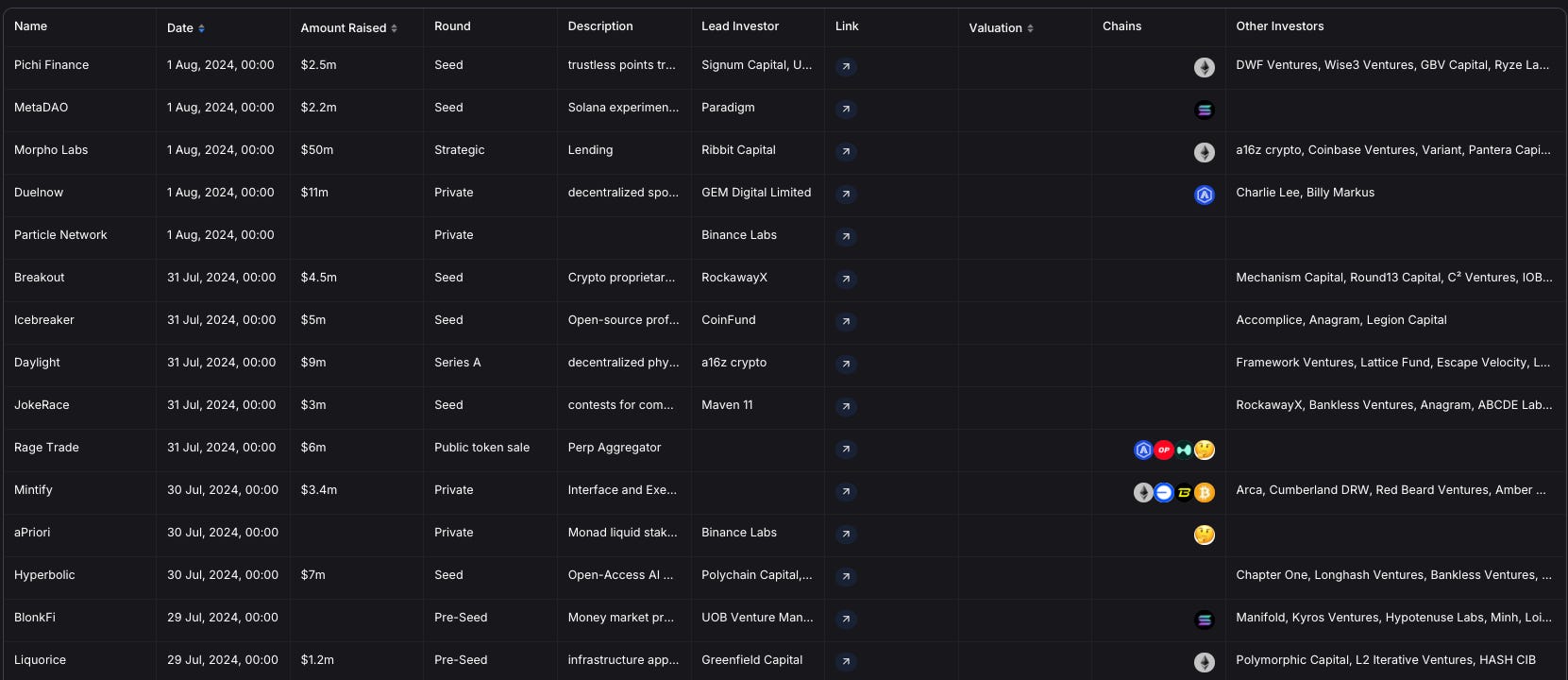1568x680 pixels.
Task: Click Optimism chain icon in Rage Trade row
Action: click(x=1164, y=450)
